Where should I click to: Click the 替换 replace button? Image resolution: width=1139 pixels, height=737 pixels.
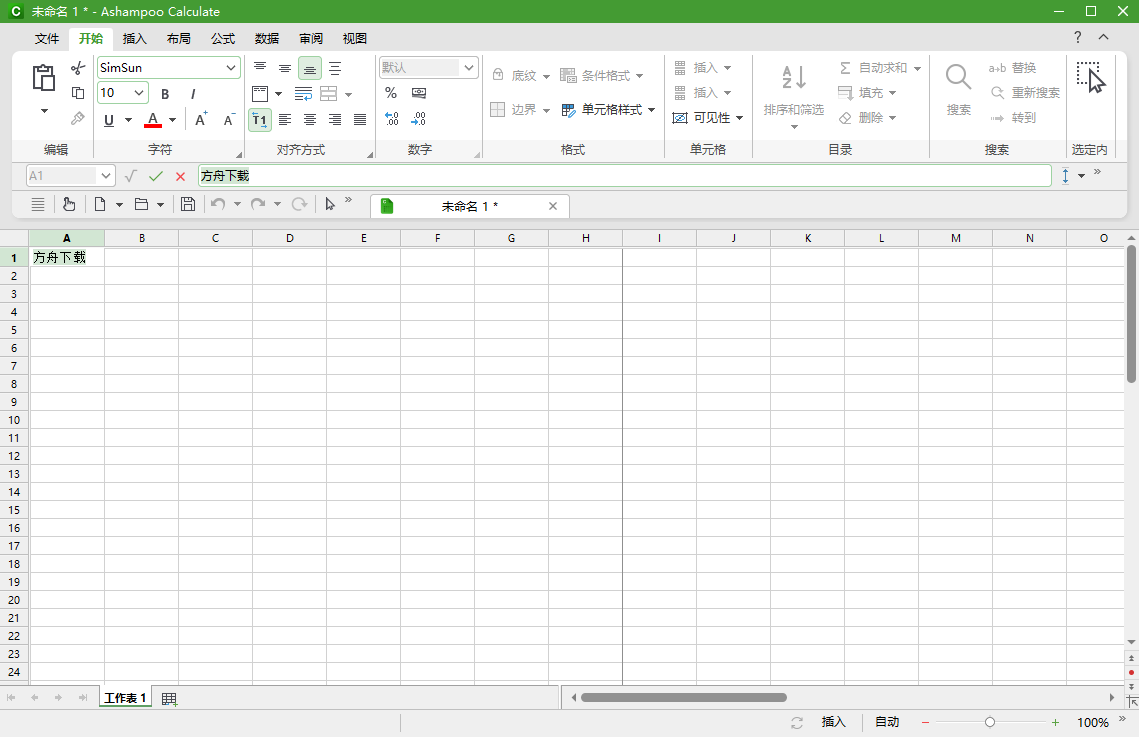(x=1012, y=68)
